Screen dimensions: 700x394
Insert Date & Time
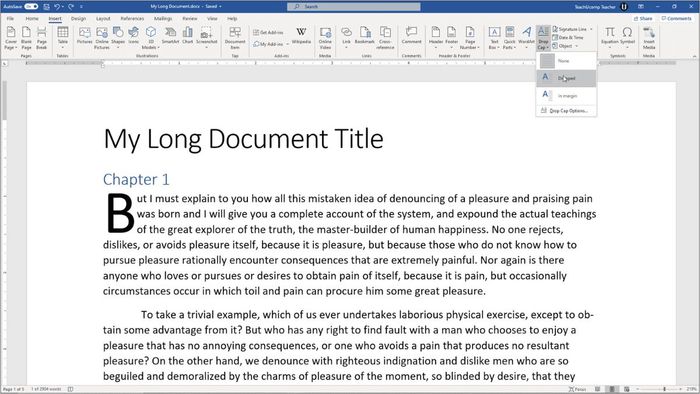pos(568,37)
